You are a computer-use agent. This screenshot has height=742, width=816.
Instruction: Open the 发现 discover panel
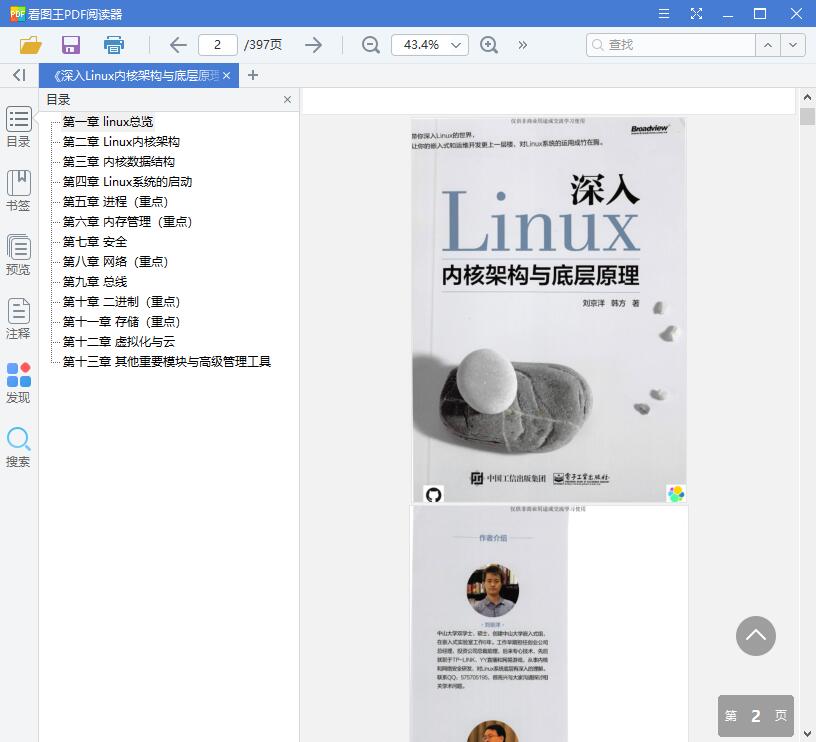[18, 383]
